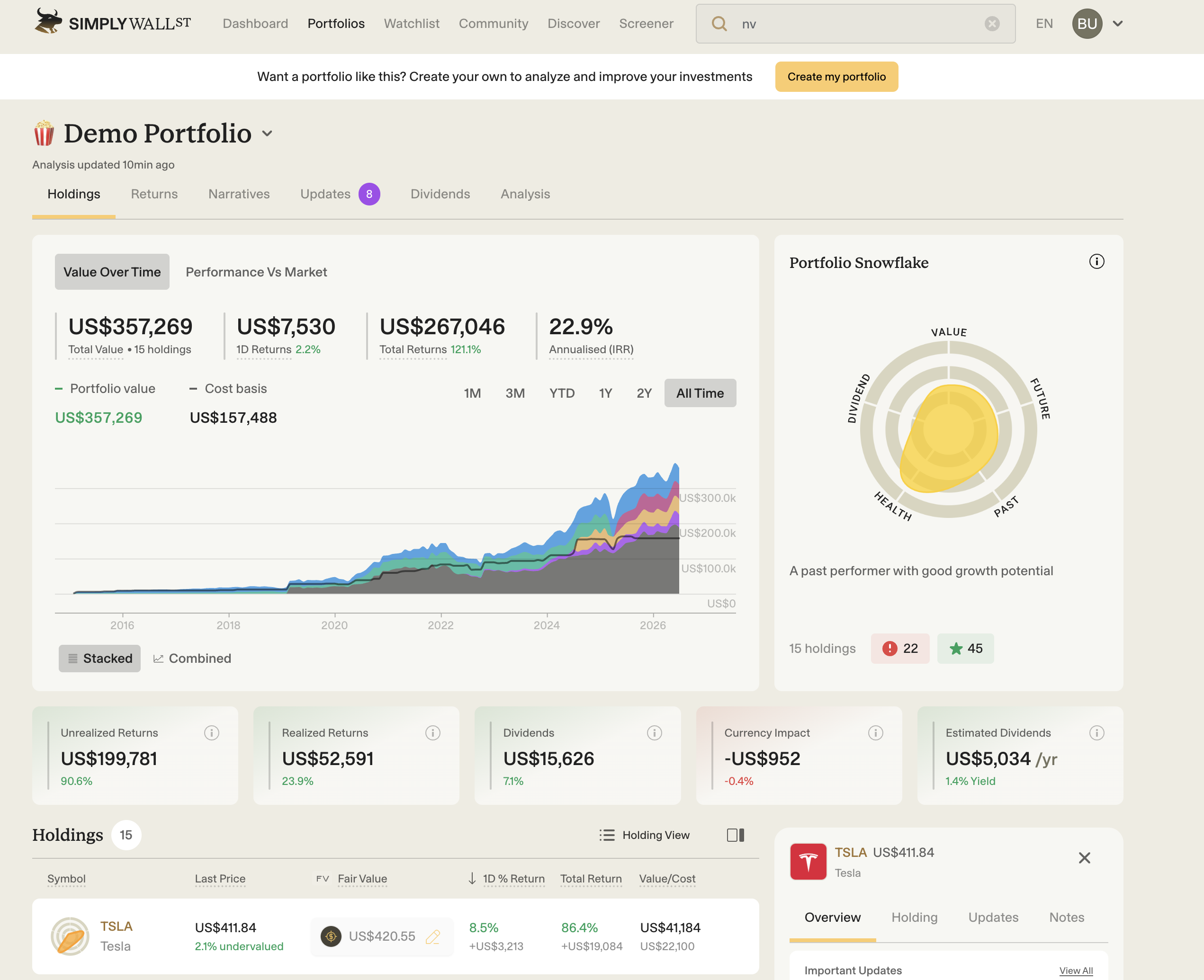Open the side panel Holding tab

[914, 918]
